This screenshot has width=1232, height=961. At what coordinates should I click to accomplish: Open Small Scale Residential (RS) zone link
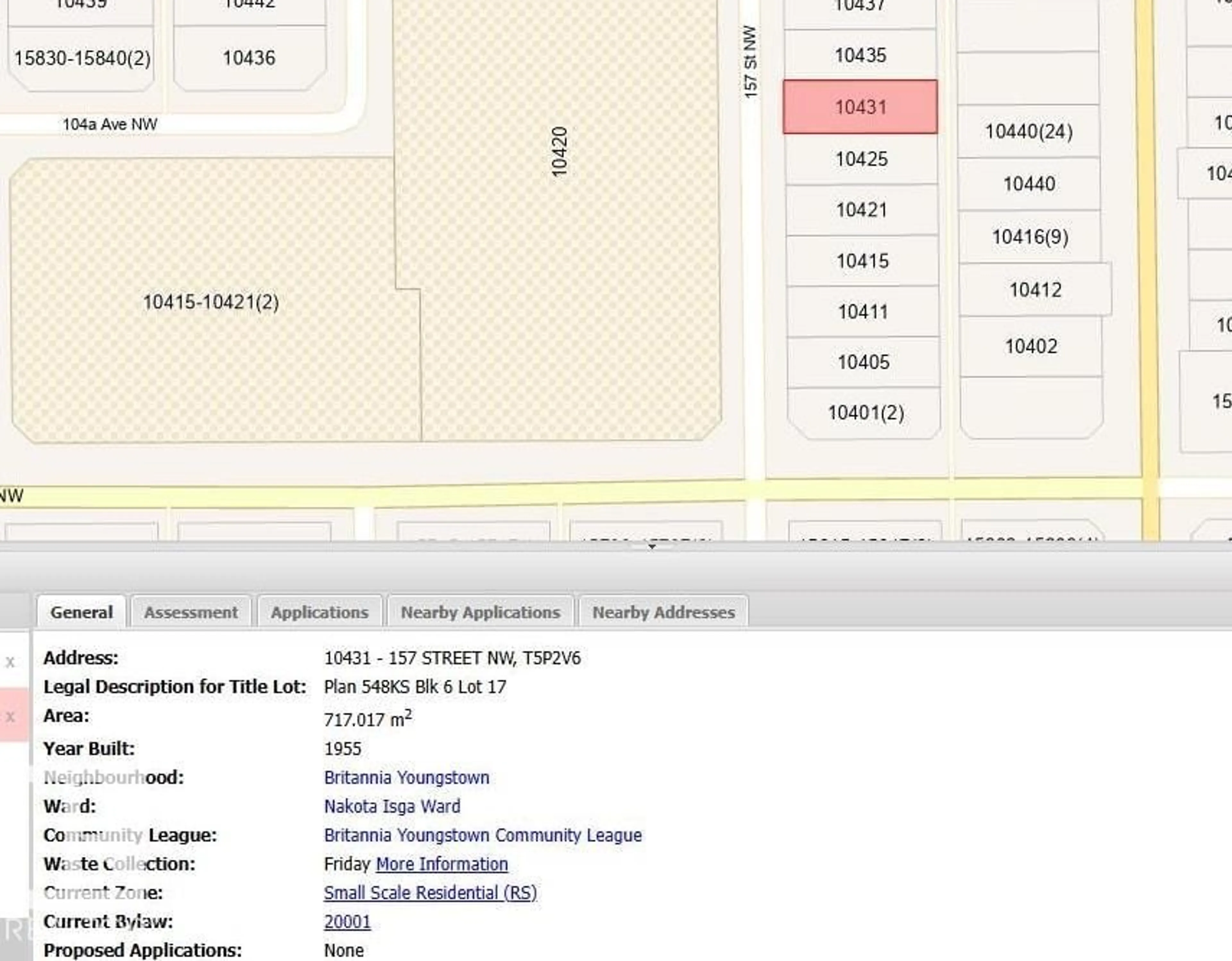pos(431,893)
